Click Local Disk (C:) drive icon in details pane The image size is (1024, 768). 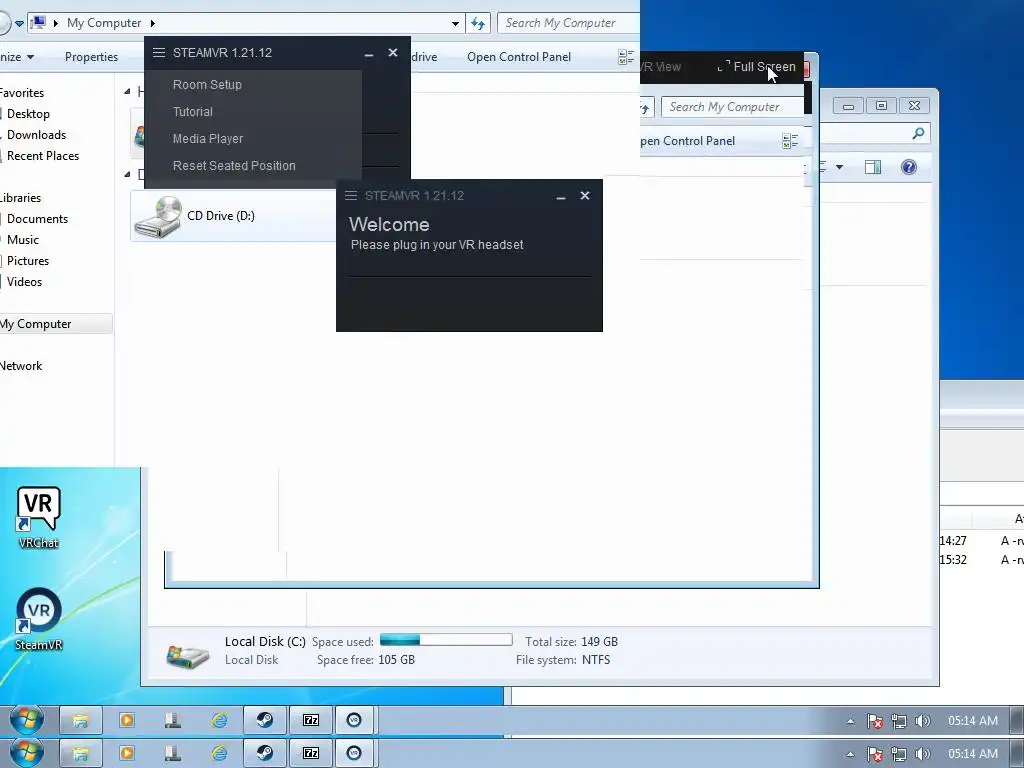pos(187,655)
